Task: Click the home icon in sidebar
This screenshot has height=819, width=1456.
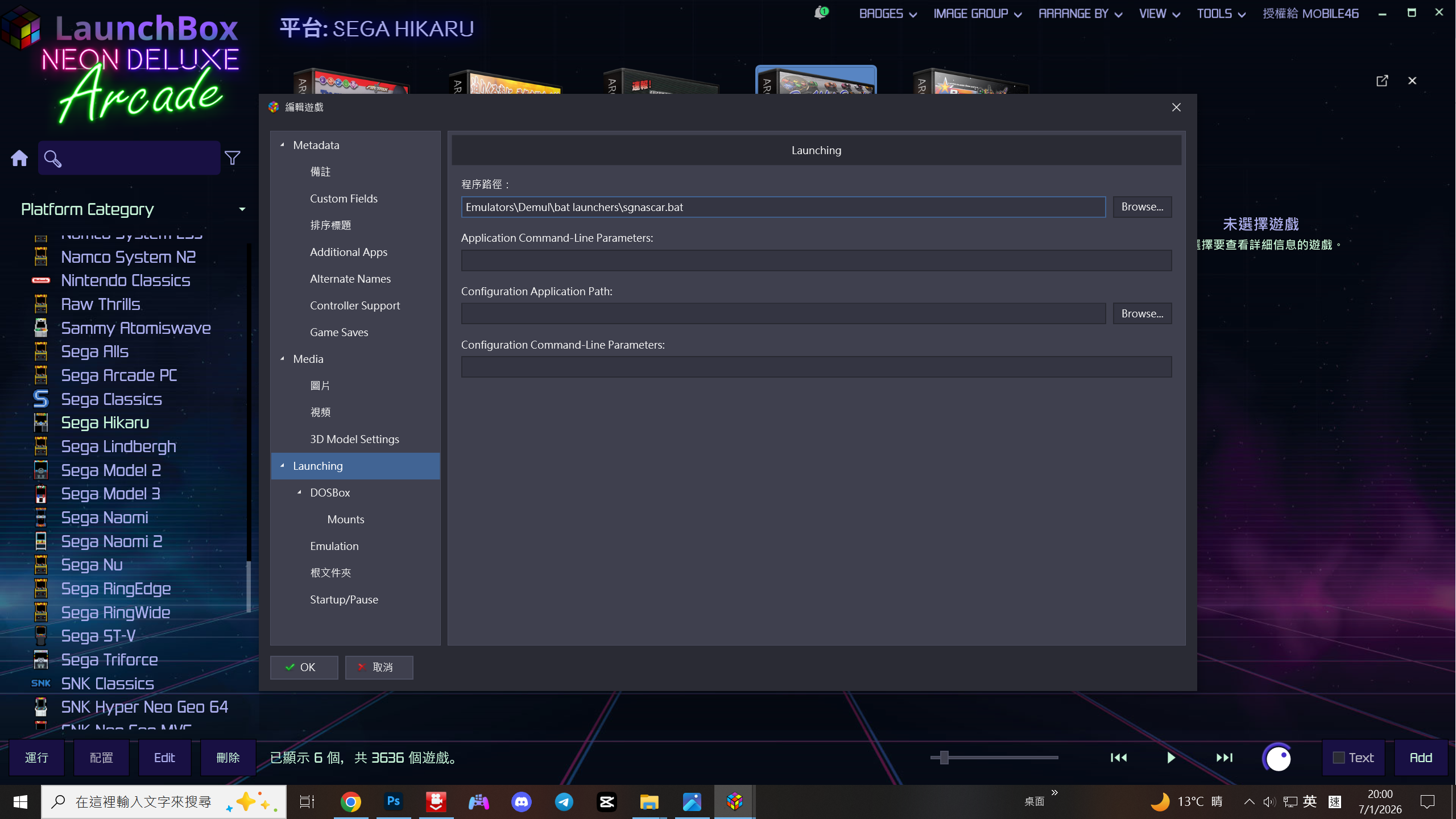Action: click(19, 158)
